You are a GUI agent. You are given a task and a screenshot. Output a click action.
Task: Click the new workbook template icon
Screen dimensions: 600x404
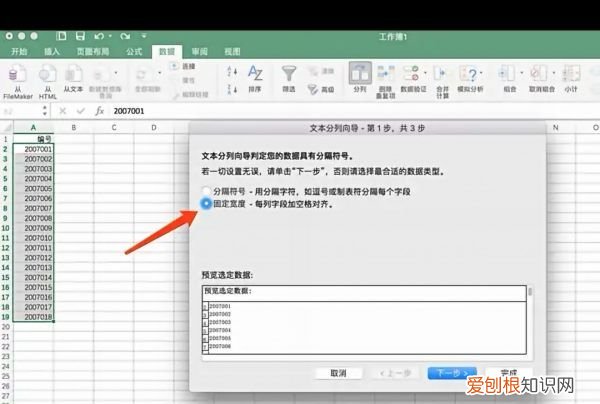point(61,36)
